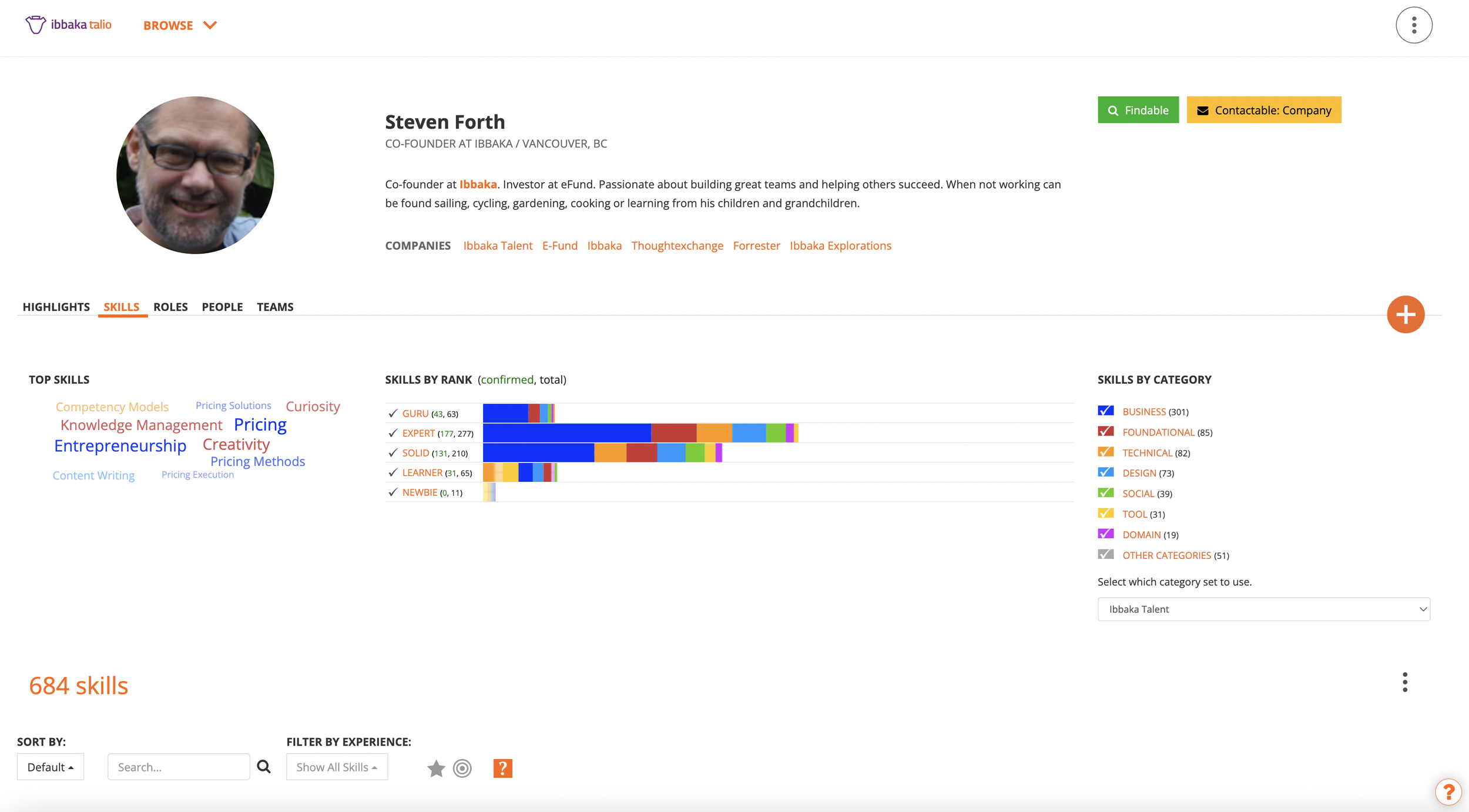The height and width of the screenshot is (812, 1469).
Task: Click Steven Forth's profile photo
Action: click(195, 175)
